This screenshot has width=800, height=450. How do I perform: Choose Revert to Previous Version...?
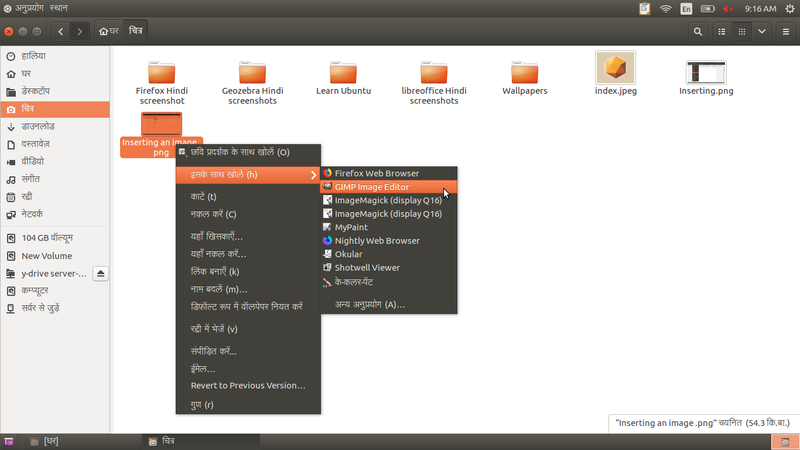pos(248,386)
